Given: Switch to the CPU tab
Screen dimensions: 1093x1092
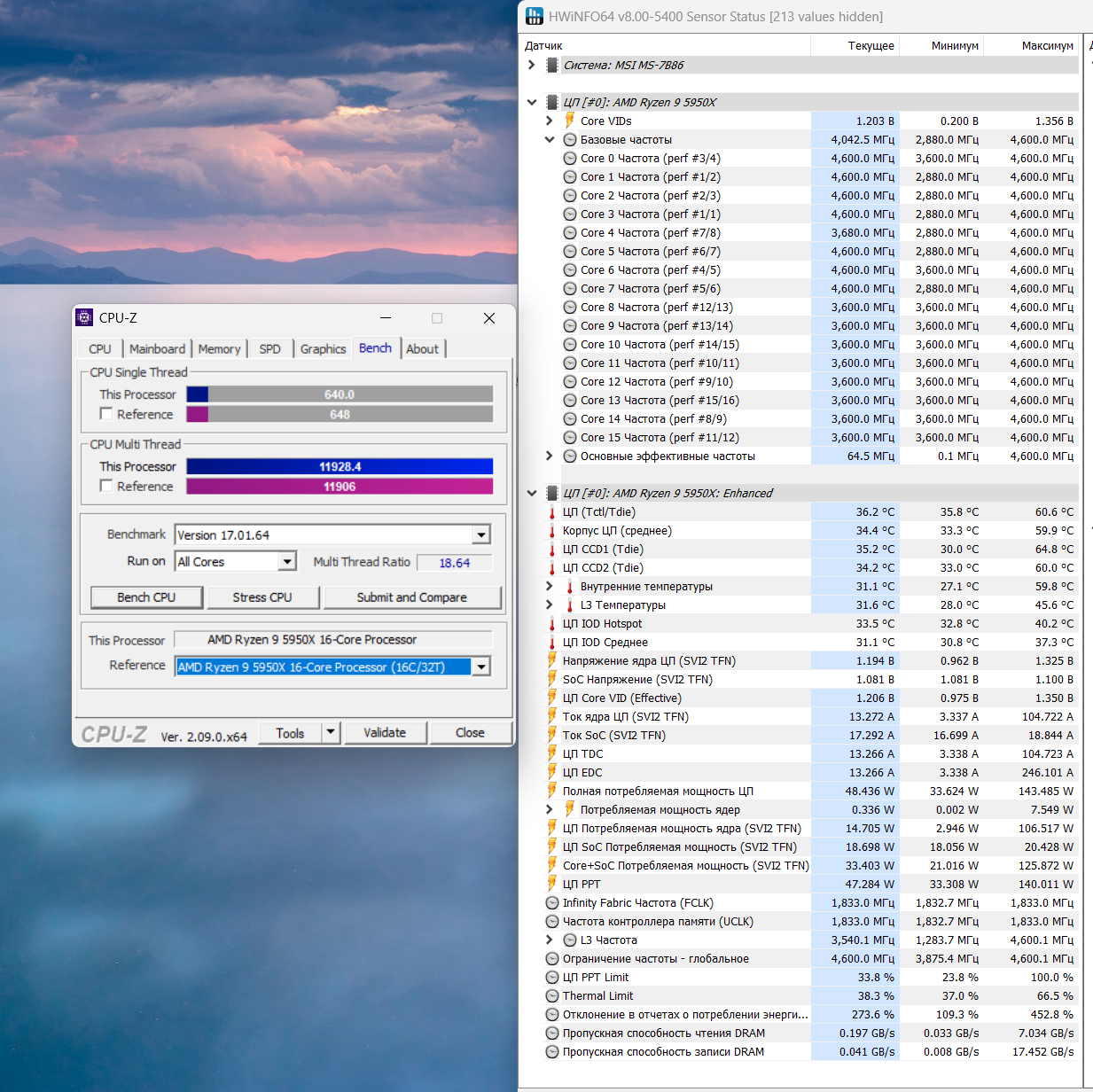Looking at the screenshot, I should tap(100, 349).
